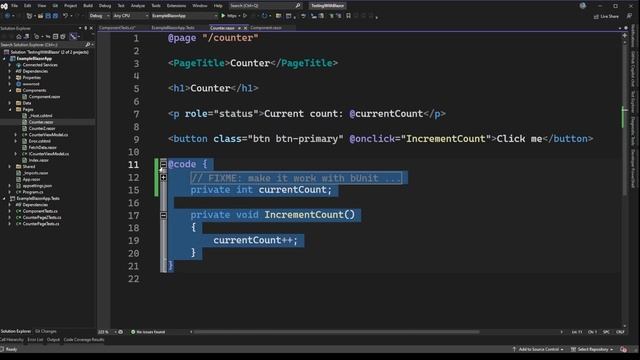This screenshot has height=360, width=640.
Task: Select Counter2.razor in Solution Explorer
Action: (42, 128)
